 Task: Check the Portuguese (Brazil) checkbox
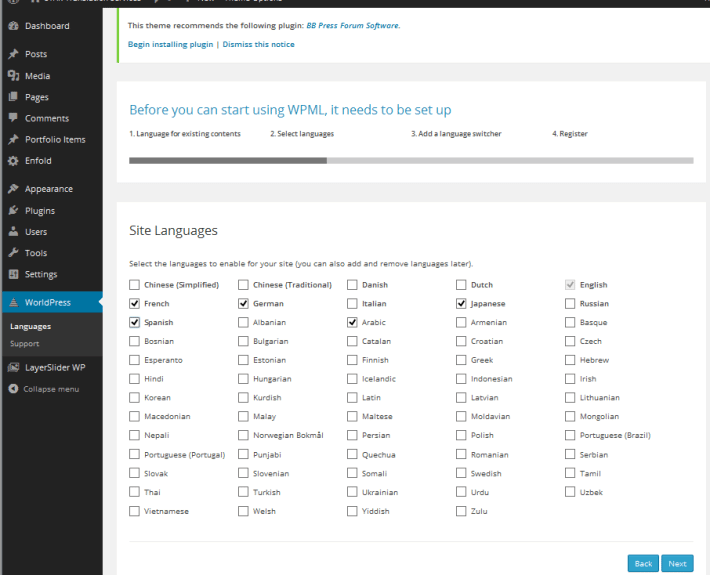(570, 435)
